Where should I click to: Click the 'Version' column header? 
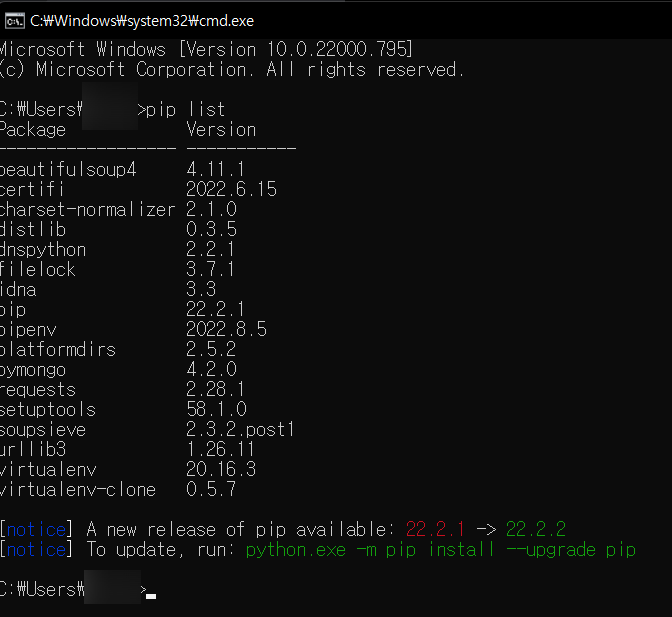point(221,129)
